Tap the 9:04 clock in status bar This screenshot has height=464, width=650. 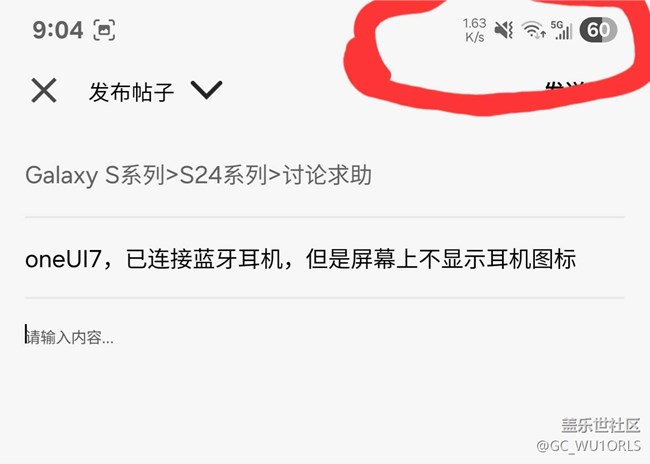tap(58, 30)
